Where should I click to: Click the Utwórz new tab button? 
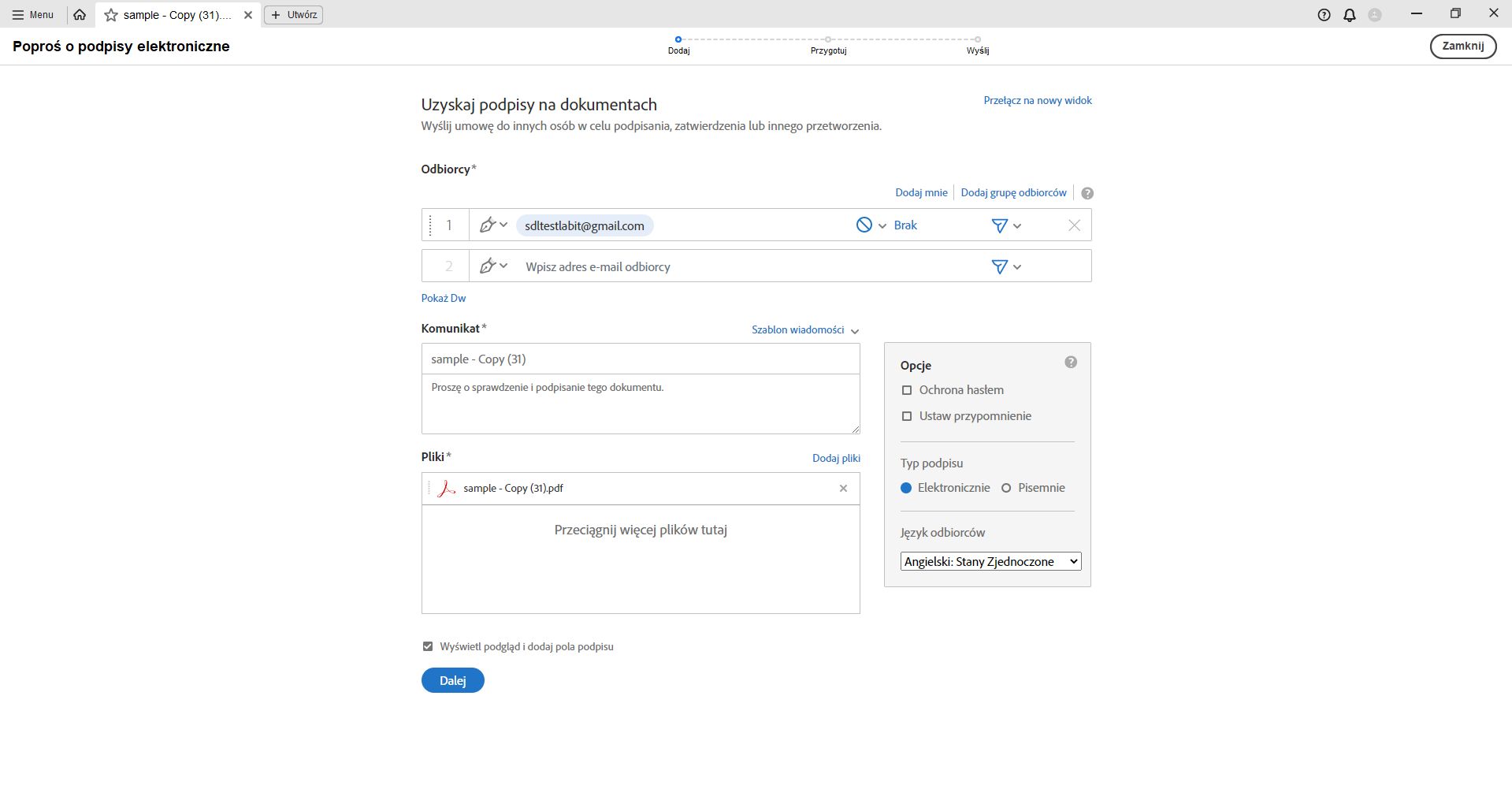[293, 15]
